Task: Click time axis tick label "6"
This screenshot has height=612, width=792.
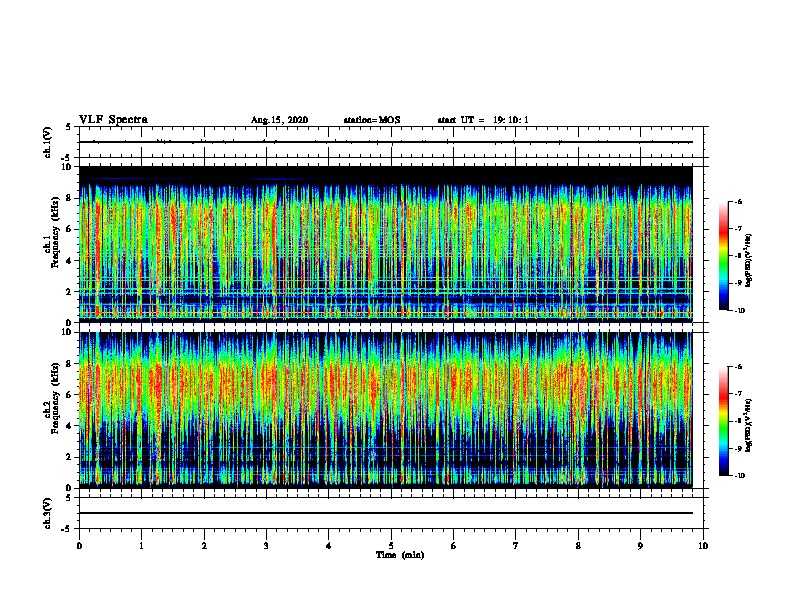Action: (454, 546)
